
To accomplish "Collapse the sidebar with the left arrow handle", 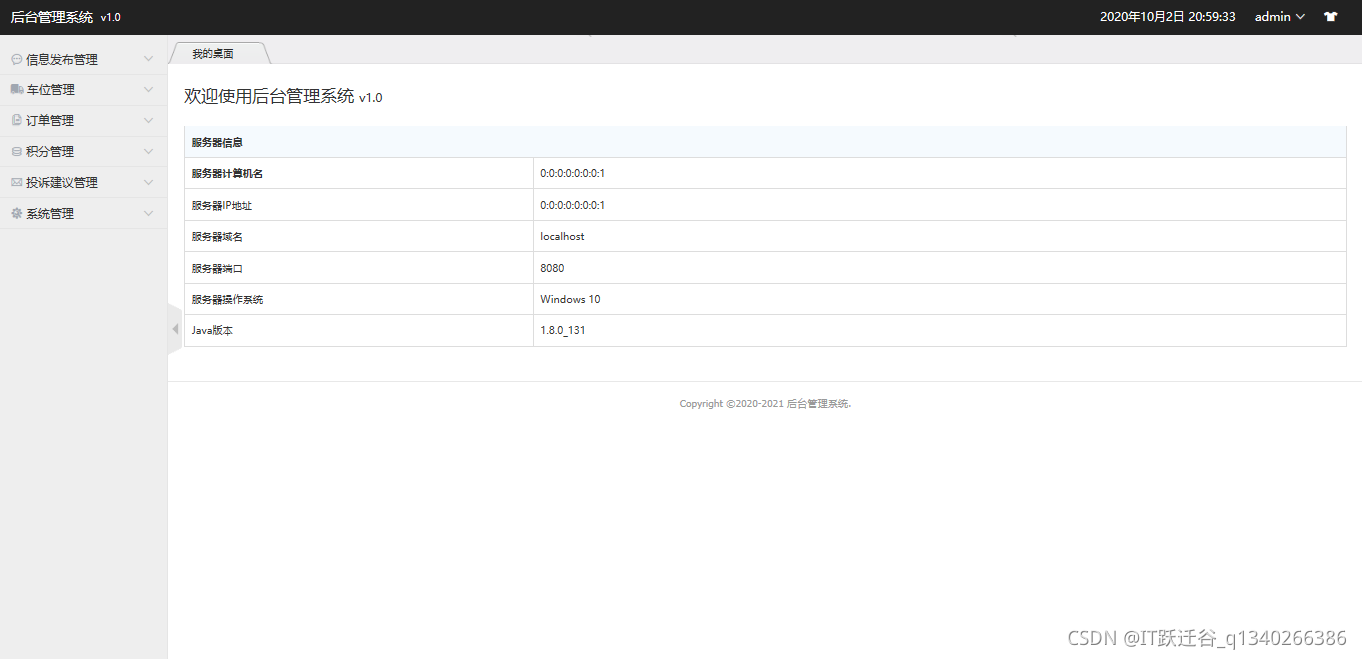I will [x=175, y=329].
